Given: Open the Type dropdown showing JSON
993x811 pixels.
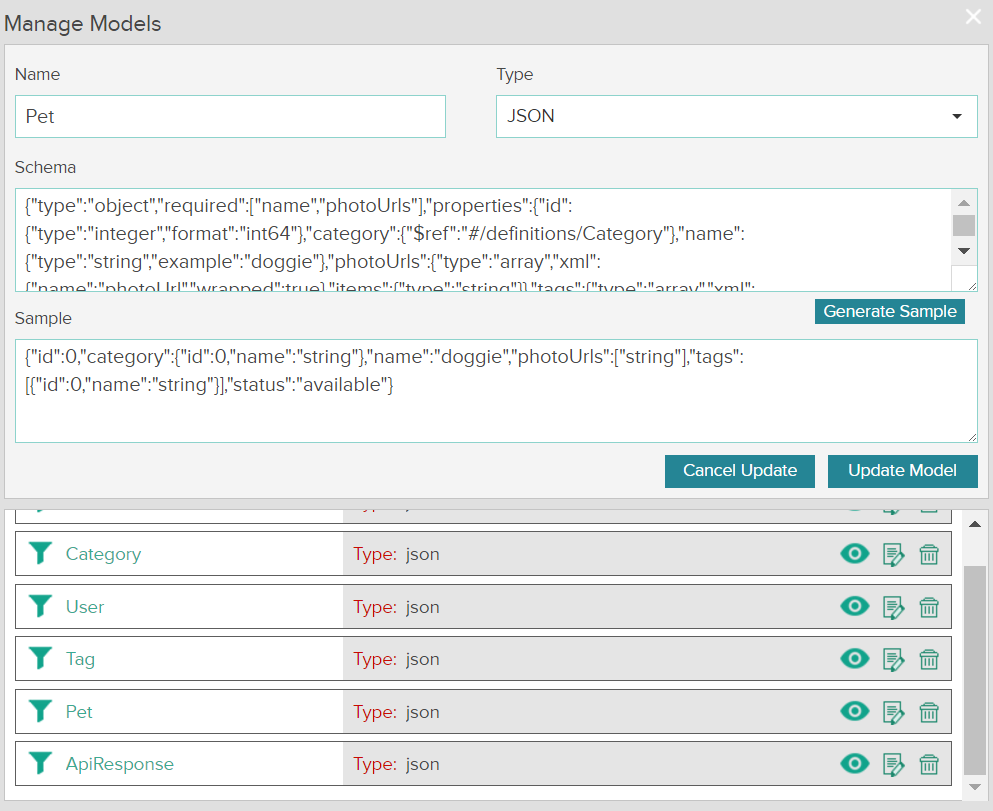Looking at the screenshot, I should [736, 116].
